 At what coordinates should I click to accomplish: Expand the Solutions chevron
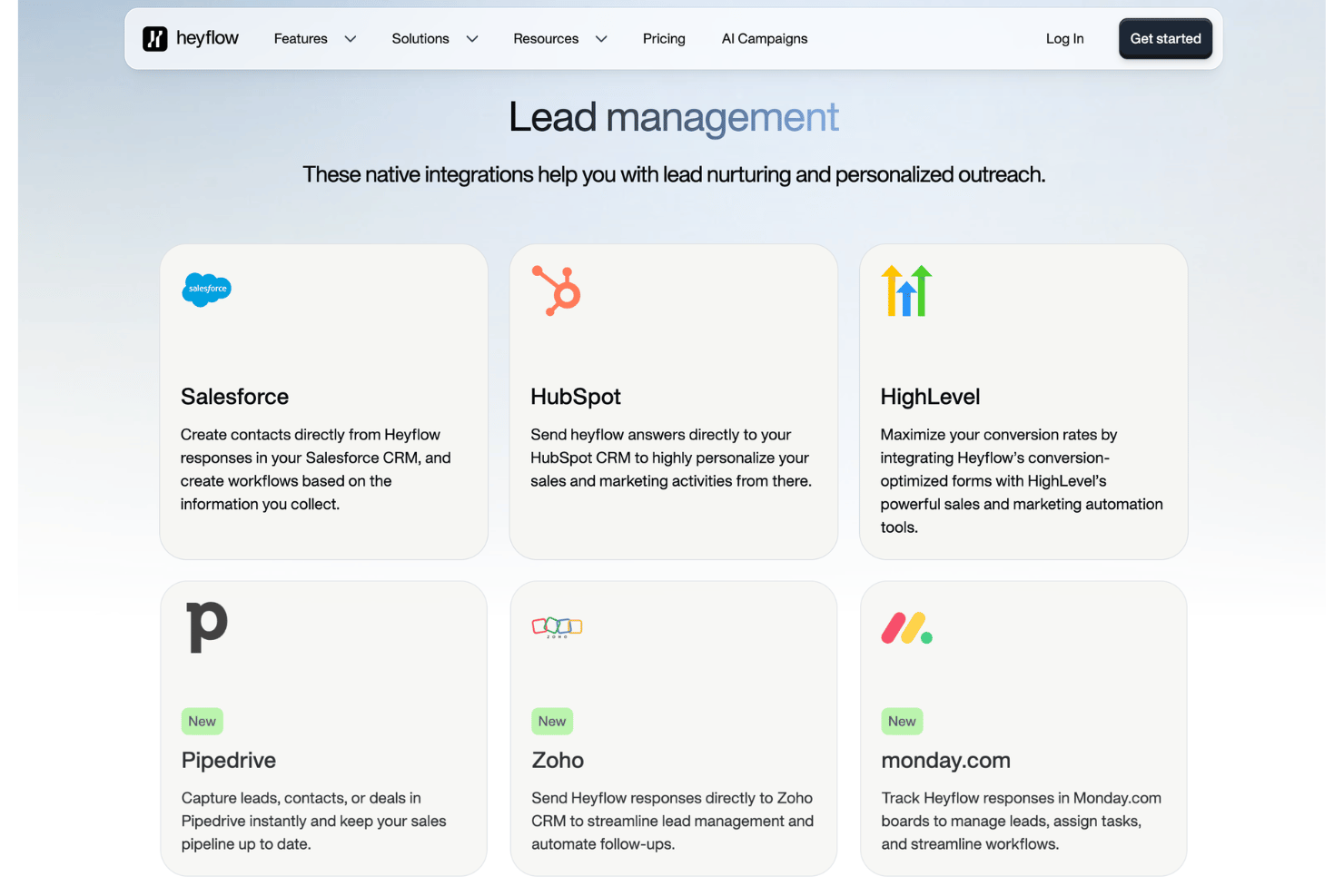472,39
